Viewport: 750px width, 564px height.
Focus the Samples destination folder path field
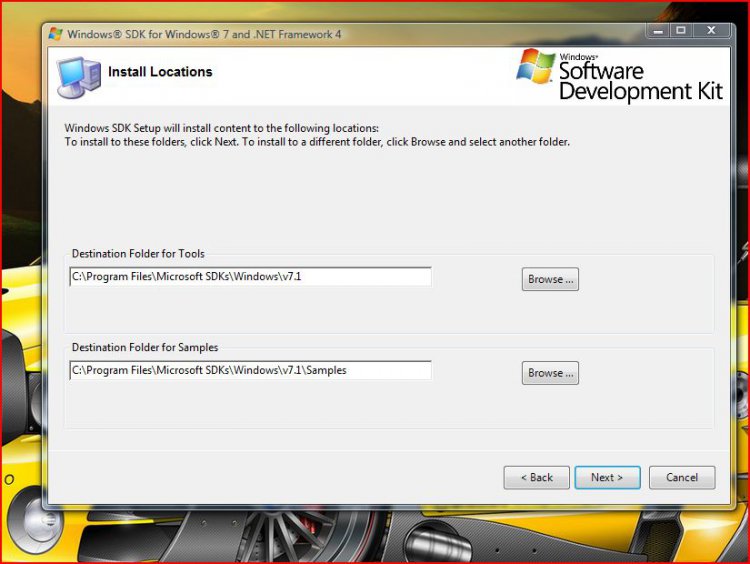pos(250,370)
